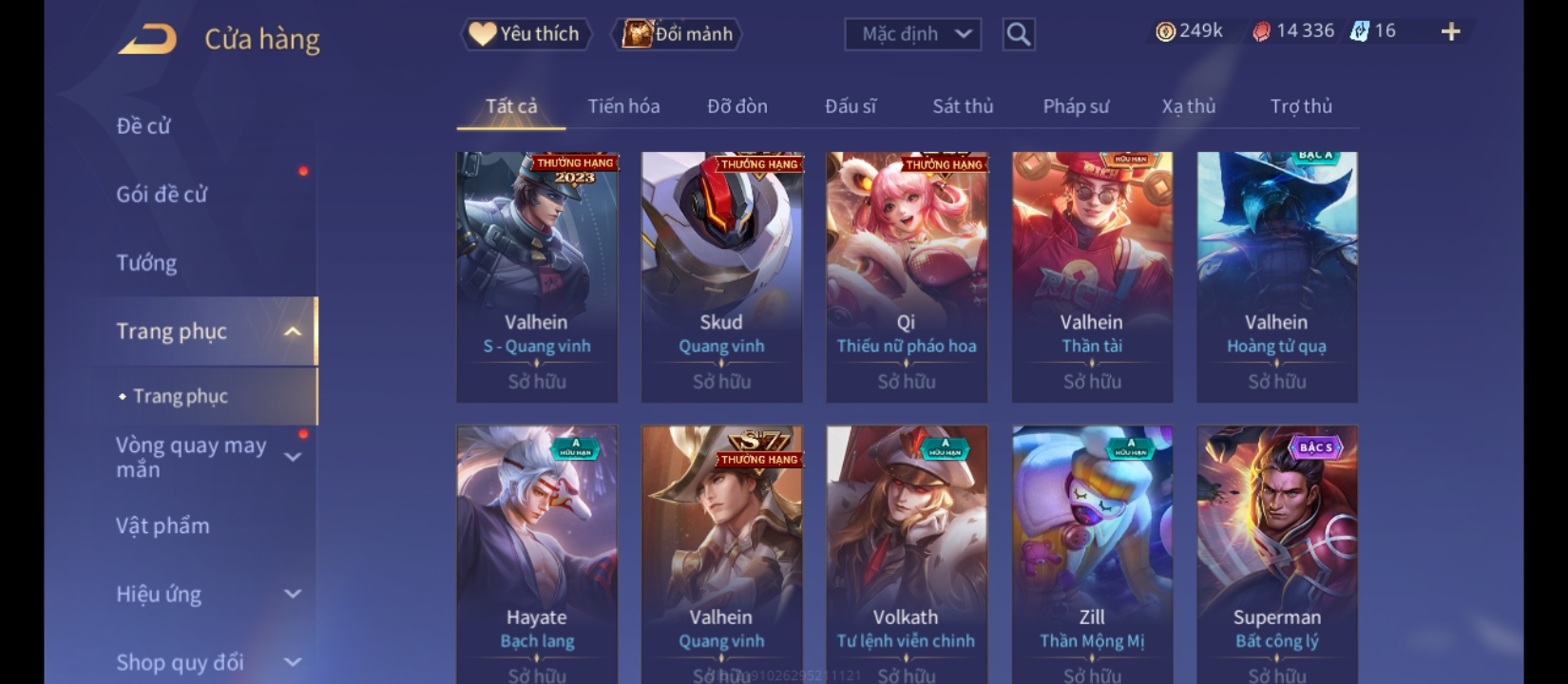Open the search magnifier icon
This screenshot has height=684, width=1568.
[x=1018, y=34]
